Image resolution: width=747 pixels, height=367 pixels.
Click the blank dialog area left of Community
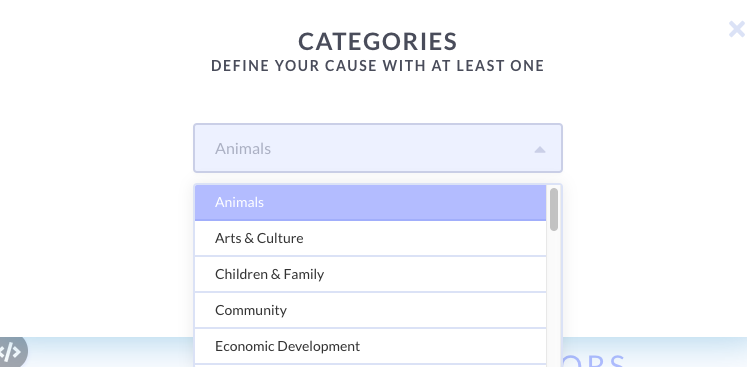[x=95, y=310]
